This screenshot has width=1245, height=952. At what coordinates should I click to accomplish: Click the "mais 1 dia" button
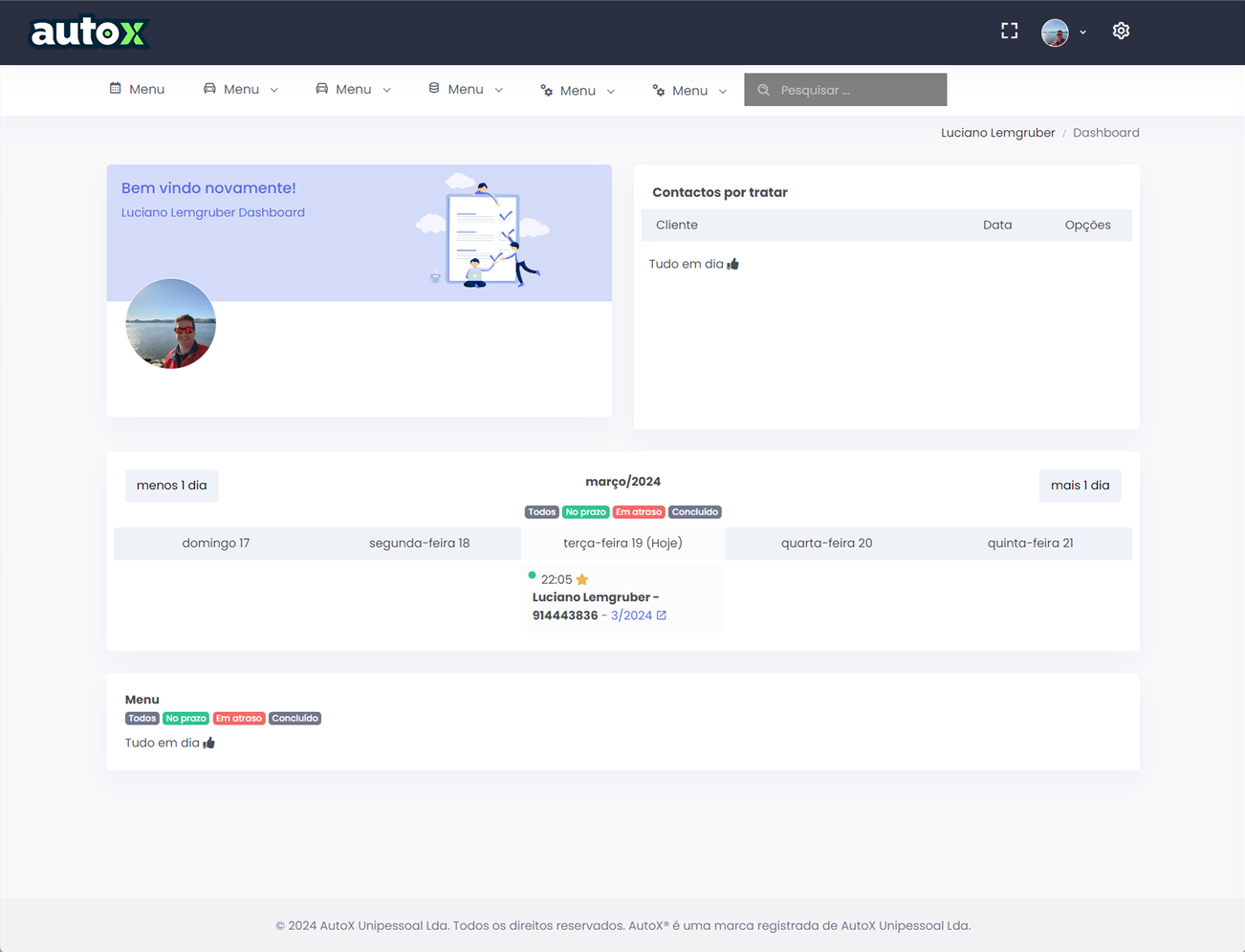click(1080, 486)
